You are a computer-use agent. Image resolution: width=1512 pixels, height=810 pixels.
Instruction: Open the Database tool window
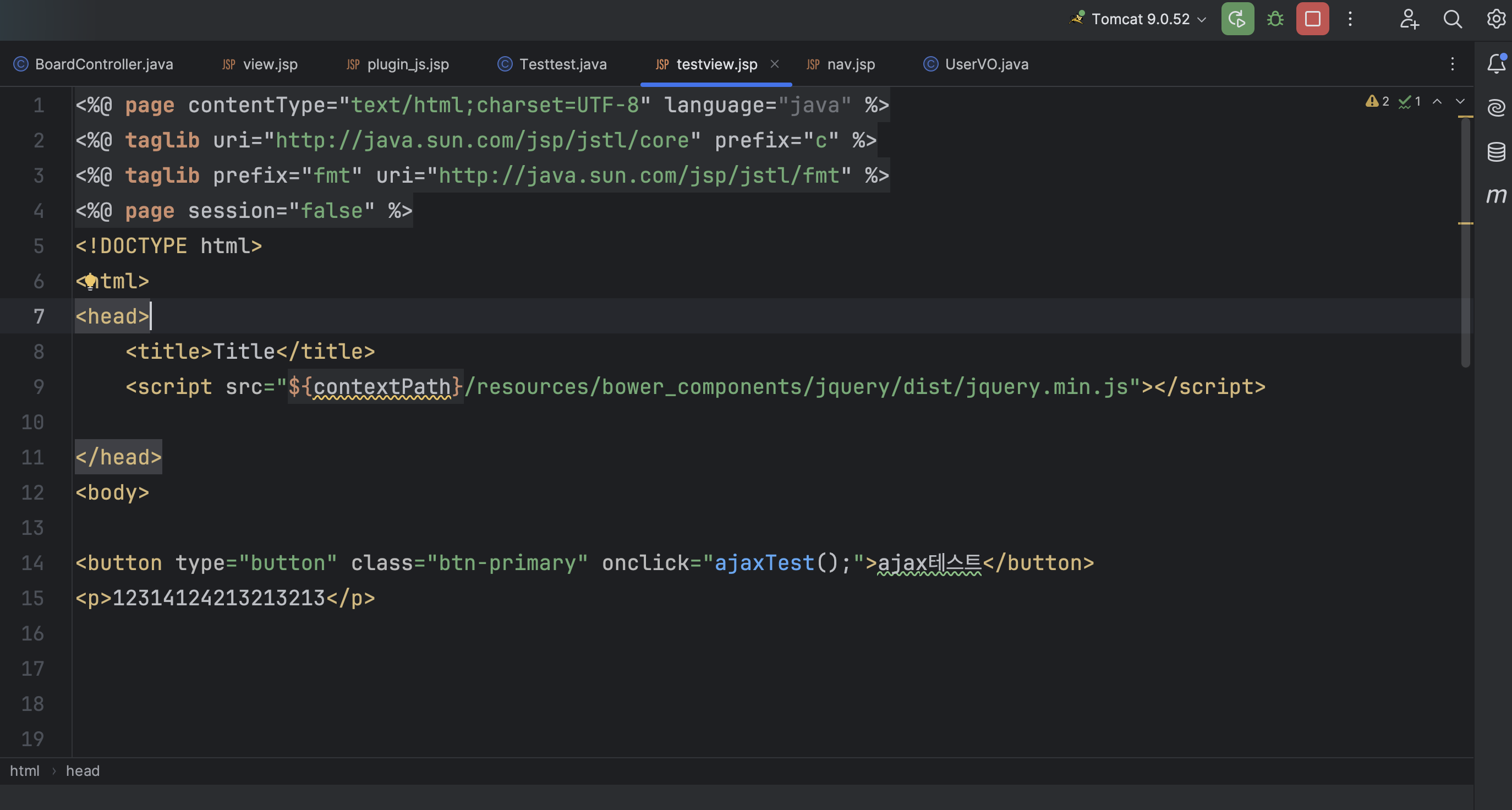coord(1496,151)
